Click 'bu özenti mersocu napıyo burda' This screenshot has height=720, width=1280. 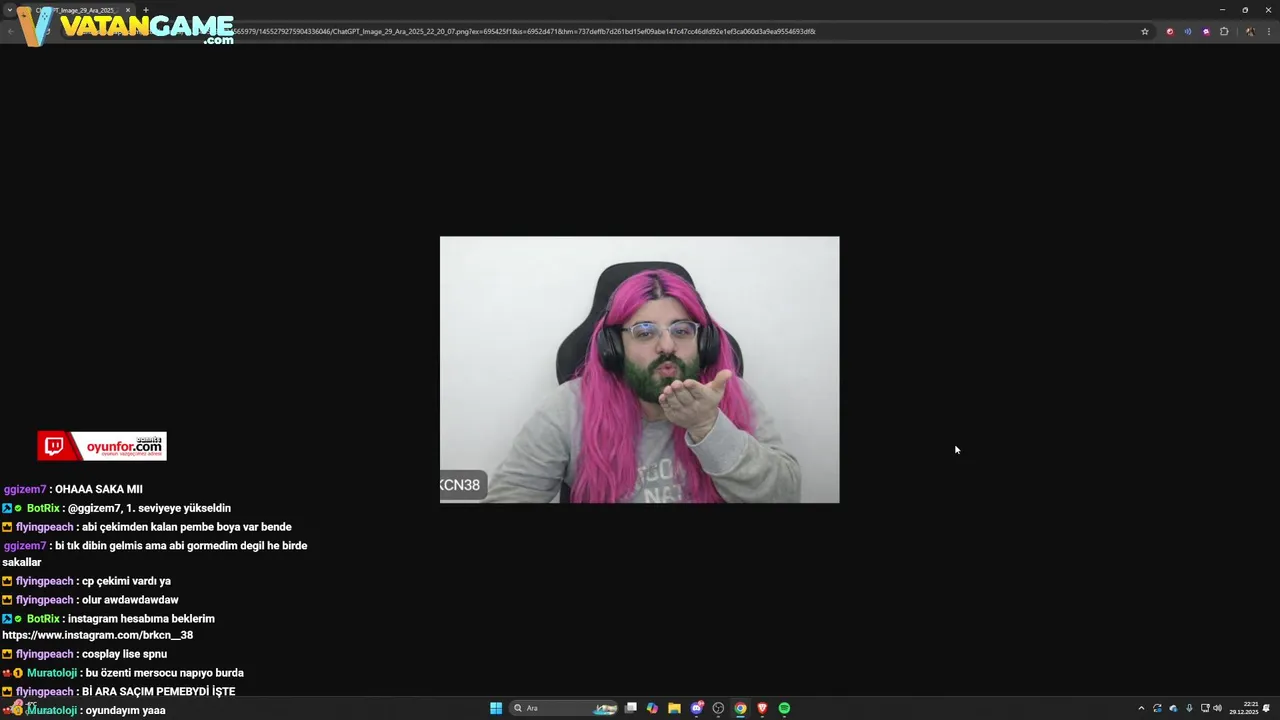(x=165, y=673)
